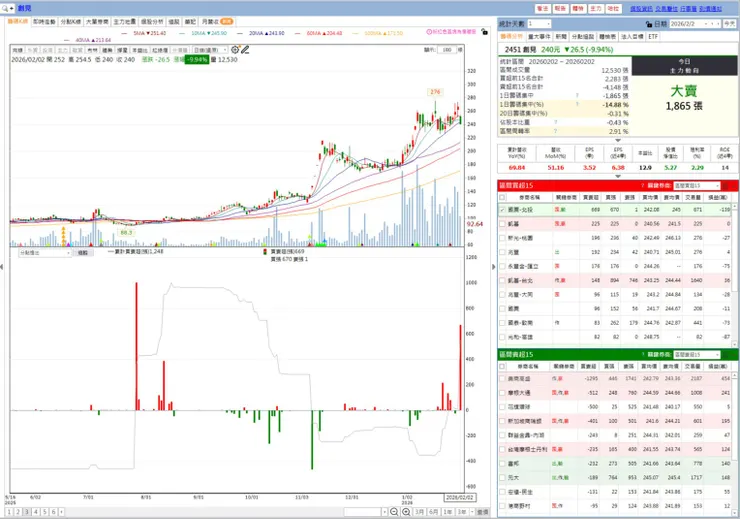The height and width of the screenshot is (519, 740).
Task: Click the 6月 range button
Action: click(x=434, y=512)
